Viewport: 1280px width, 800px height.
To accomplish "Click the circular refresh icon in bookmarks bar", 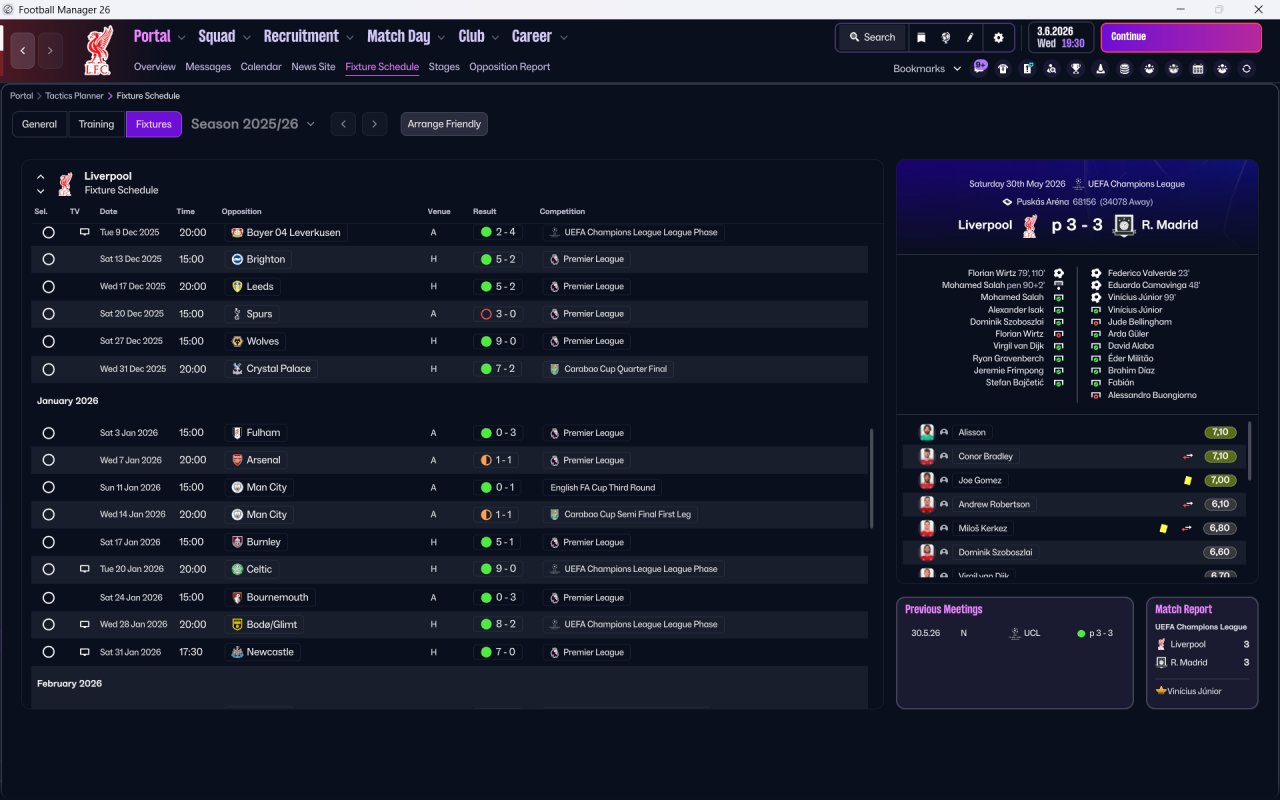I will pos(1246,69).
